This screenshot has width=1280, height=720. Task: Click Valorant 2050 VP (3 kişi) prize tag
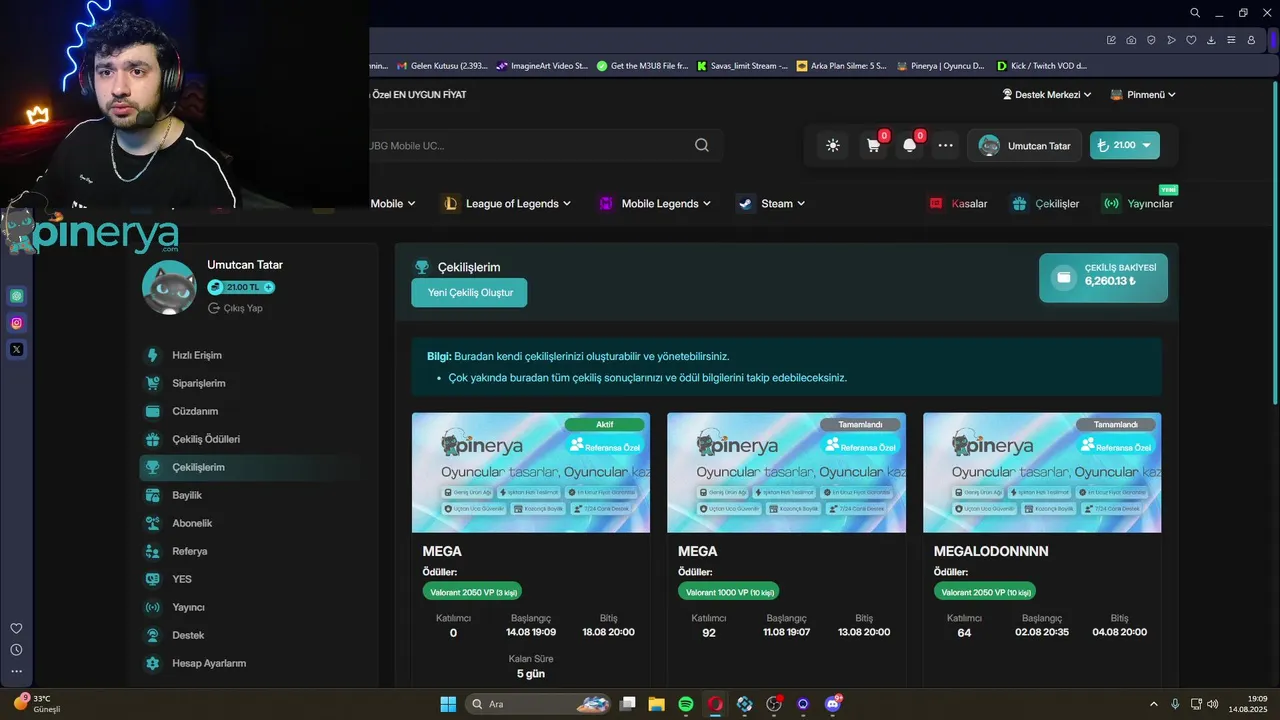point(472,592)
